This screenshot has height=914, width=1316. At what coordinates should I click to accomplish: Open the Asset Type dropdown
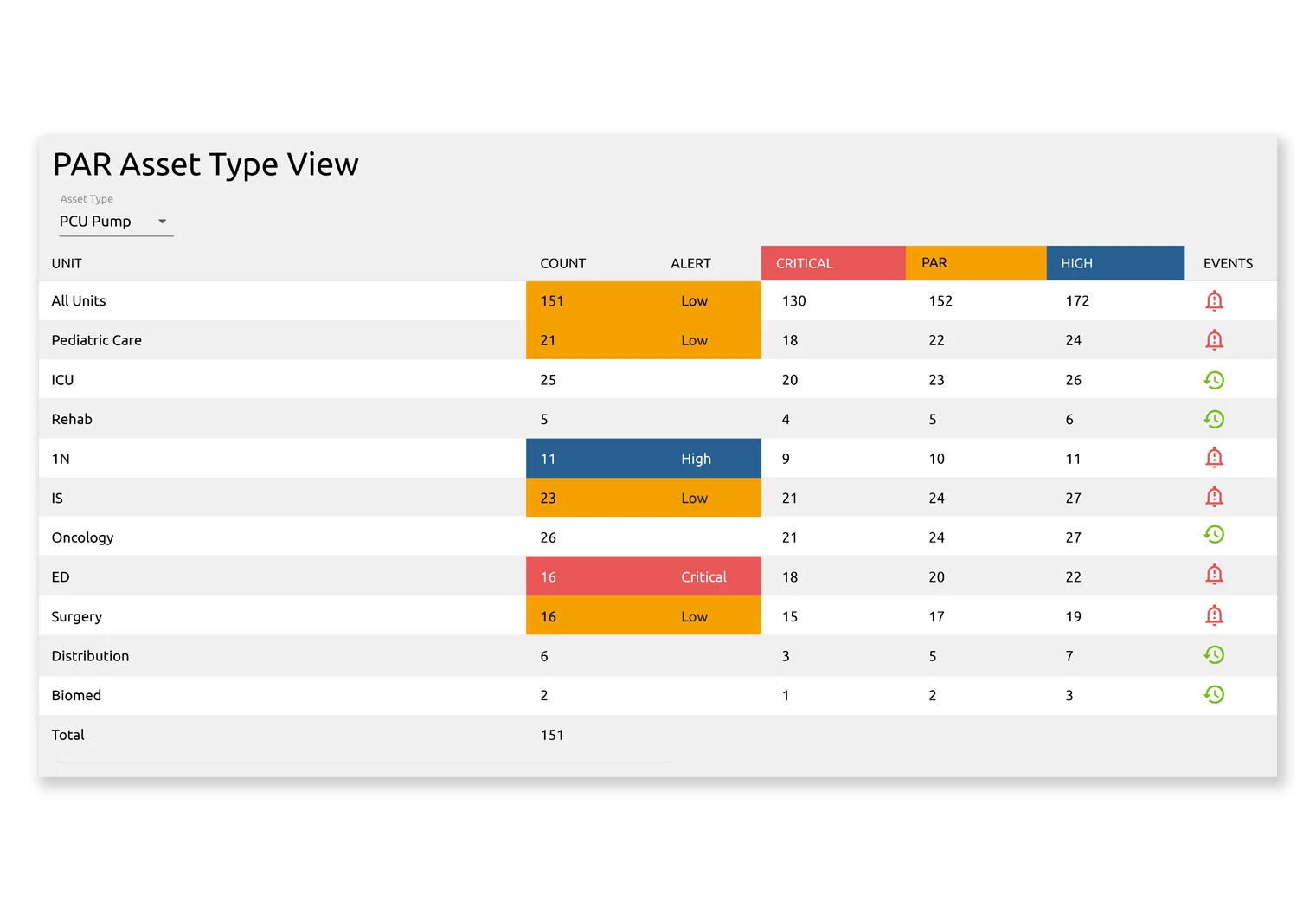pyautogui.click(x=116, y=221)
